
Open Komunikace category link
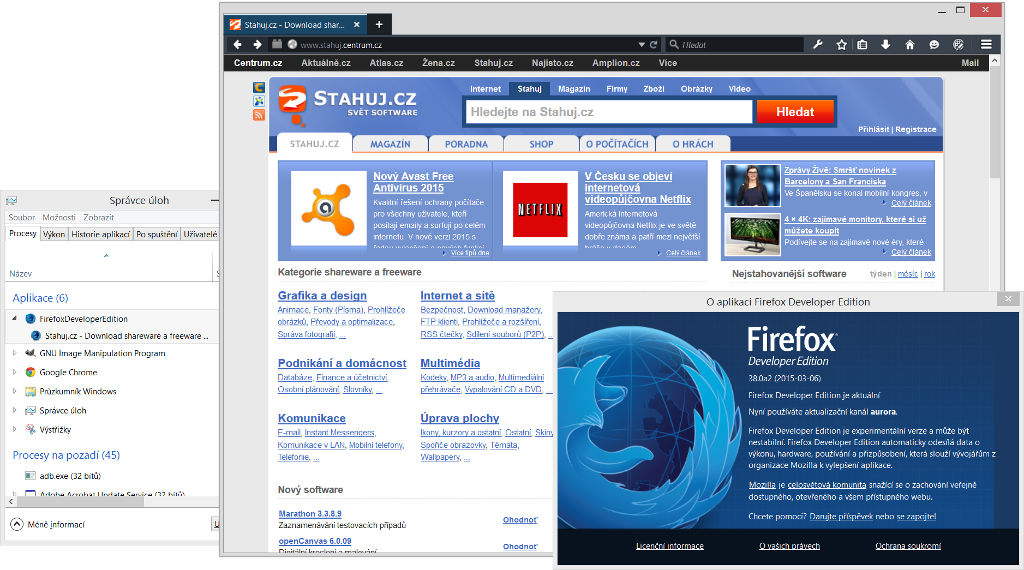312,418
